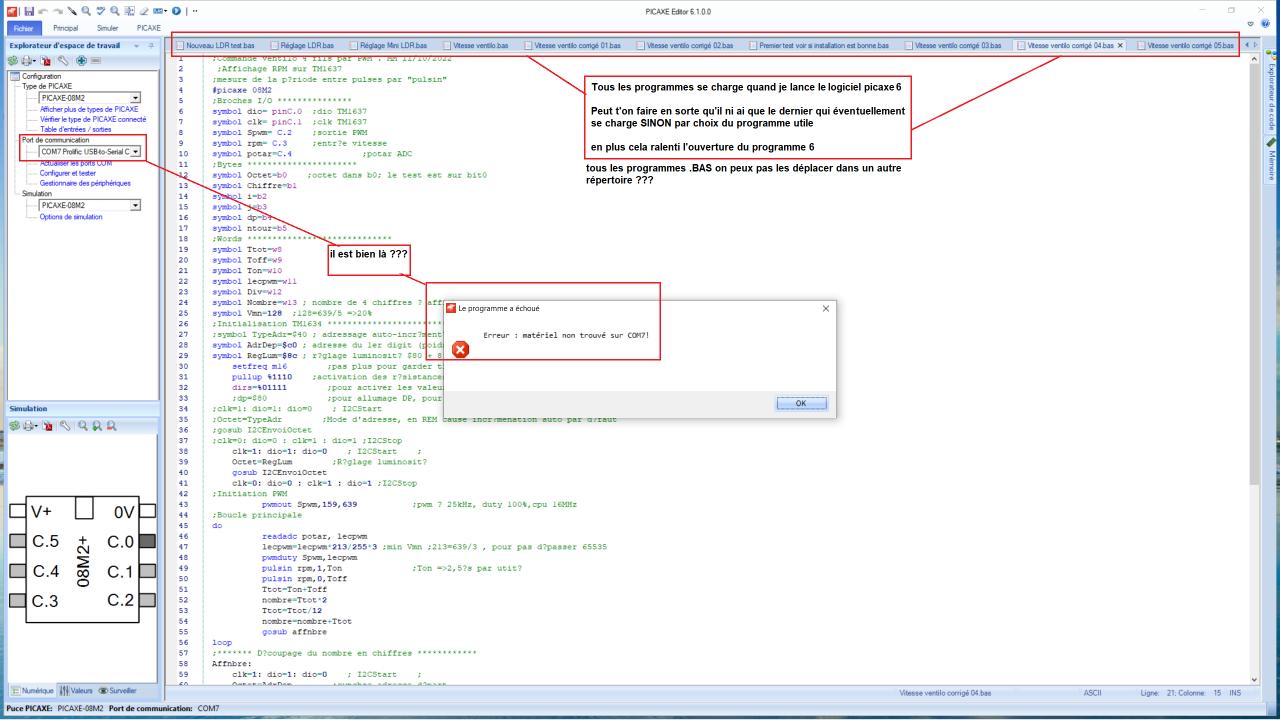Open the Vitesse ventilo corrigé 05.bas tab
Image resolution: width=1280 pixels, height=720 pixels.
coord(1184,45)
